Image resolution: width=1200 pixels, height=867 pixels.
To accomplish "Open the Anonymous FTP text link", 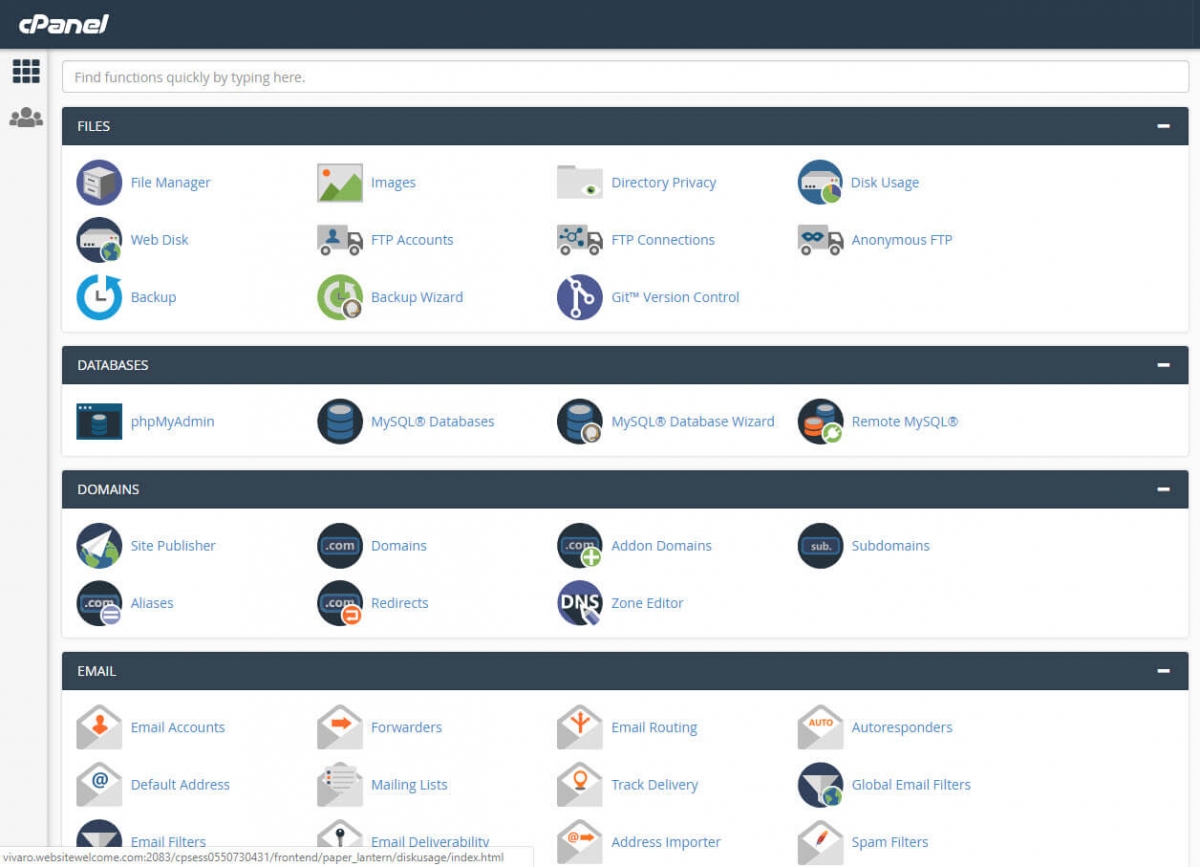I will tap(901, 240).
